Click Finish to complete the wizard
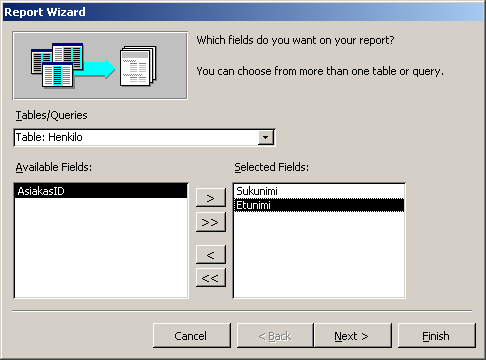Screen dimensions: 486x360 point(436,336)
